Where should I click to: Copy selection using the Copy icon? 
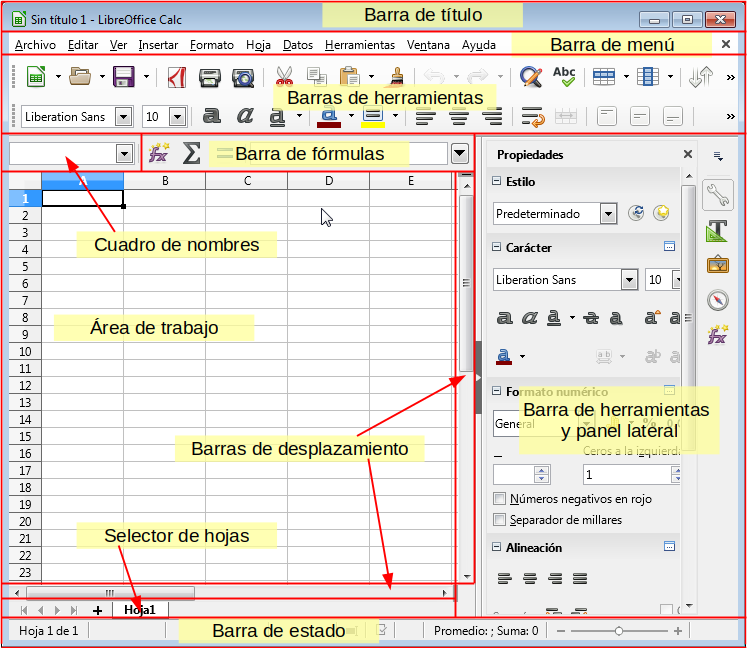pos(317,76)
